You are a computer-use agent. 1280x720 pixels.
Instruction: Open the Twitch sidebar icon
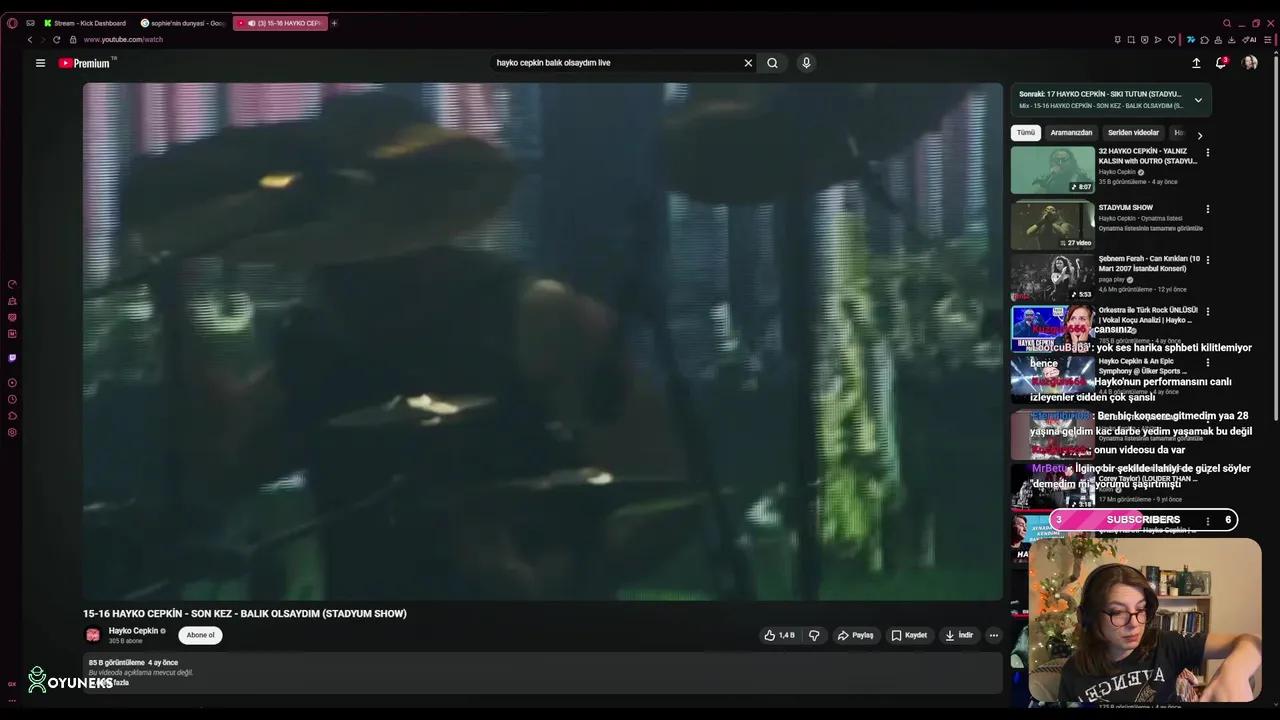pyautogui.click(x=12, y=358)
